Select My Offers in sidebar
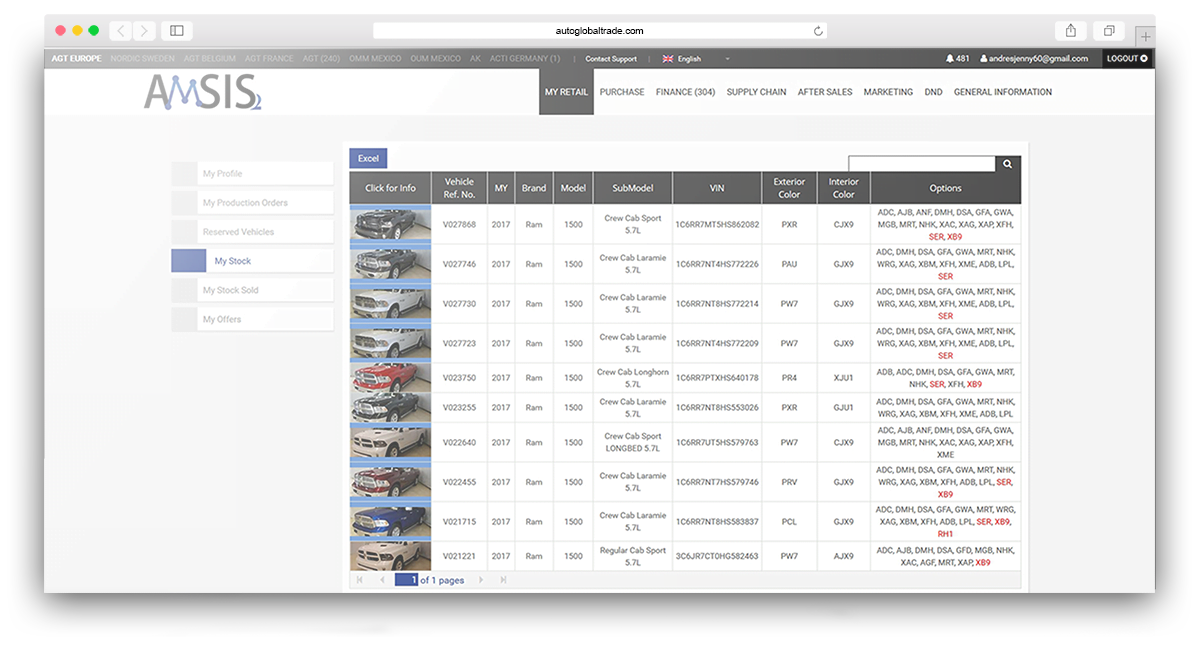Viewport: 1200px width, 646px height. coord(252,319)
